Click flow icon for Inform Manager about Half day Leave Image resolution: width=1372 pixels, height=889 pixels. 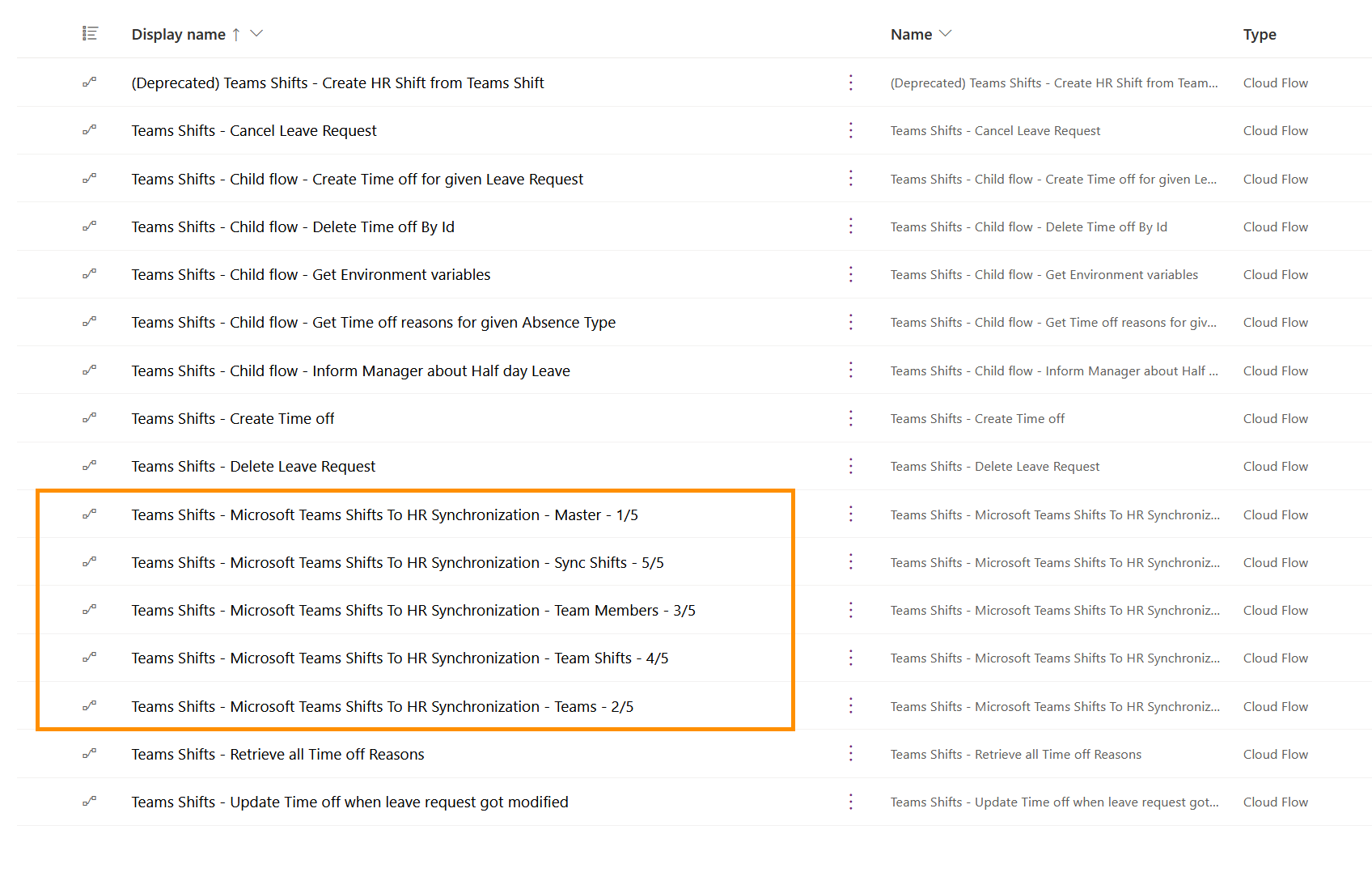(x=89, y=370)
